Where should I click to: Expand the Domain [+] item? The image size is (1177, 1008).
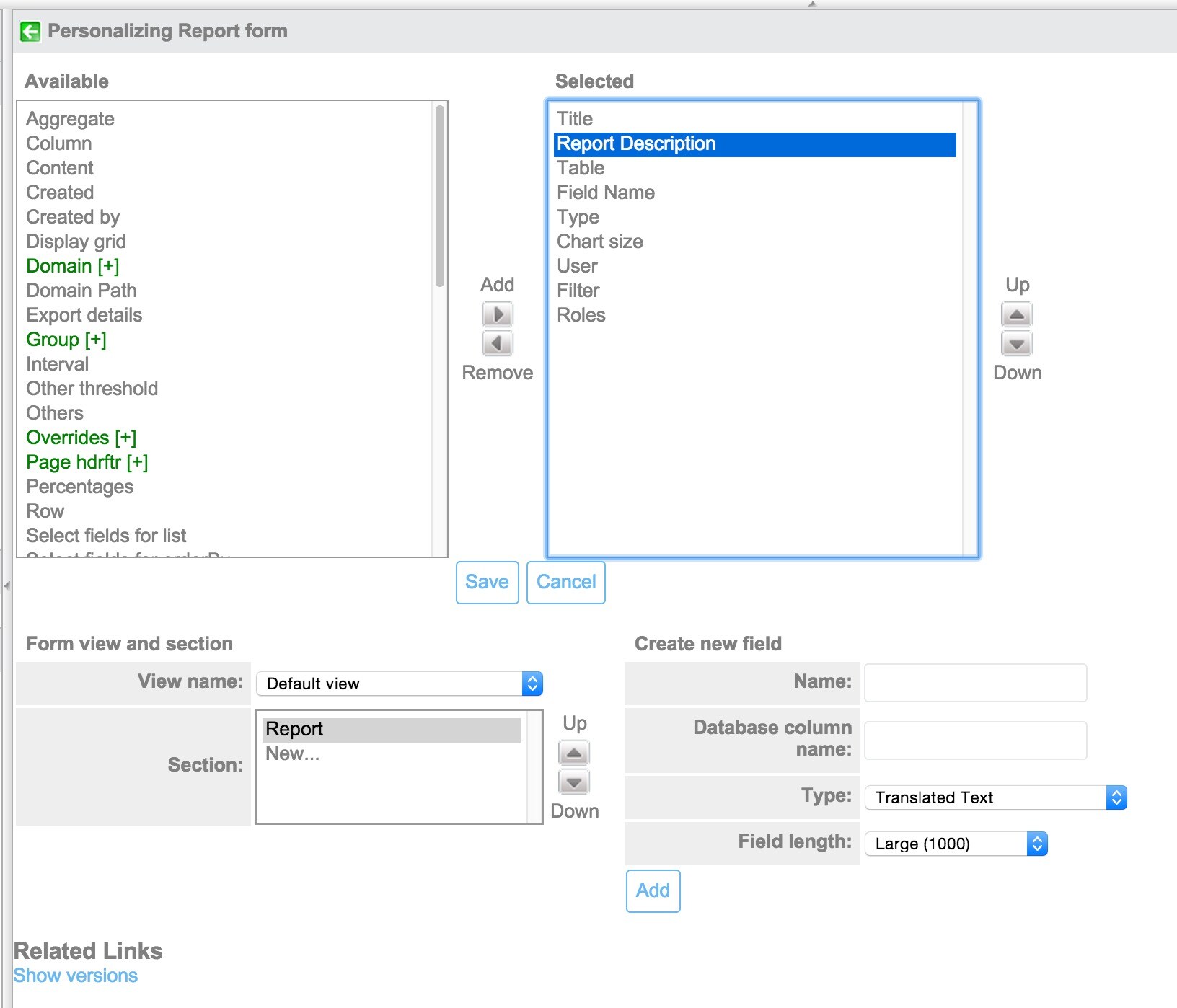(73, 266)
